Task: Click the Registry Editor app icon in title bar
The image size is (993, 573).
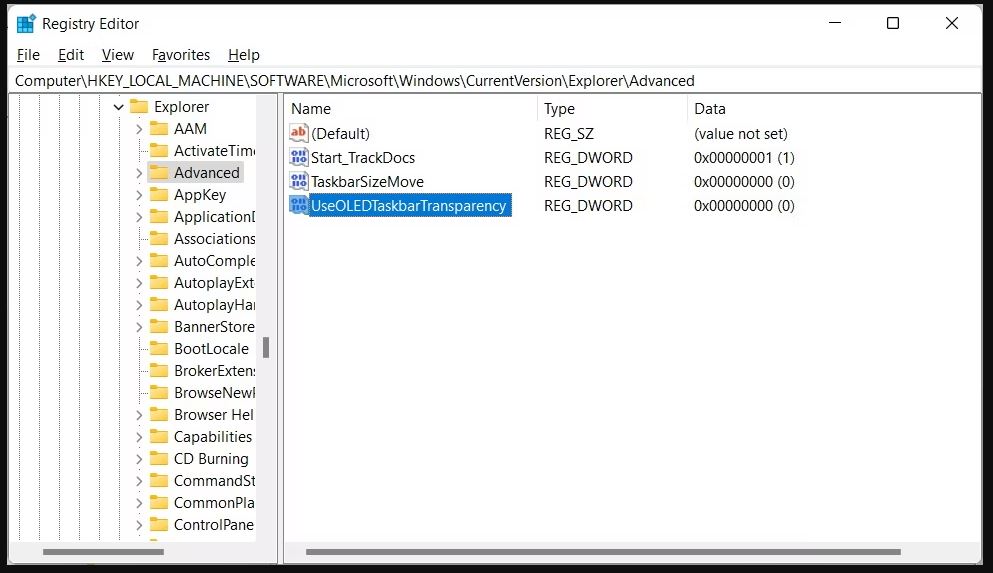Action: click(25, 24)
